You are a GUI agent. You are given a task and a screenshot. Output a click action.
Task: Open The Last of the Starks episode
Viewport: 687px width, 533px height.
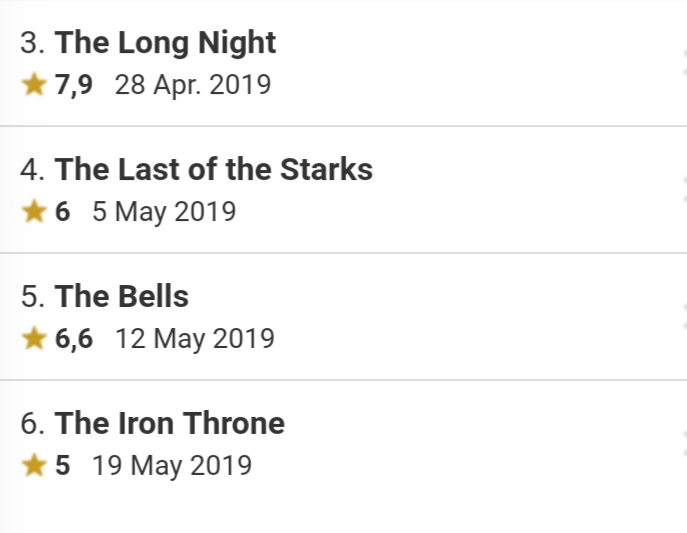pyautogui.click(x=214, y=169)
